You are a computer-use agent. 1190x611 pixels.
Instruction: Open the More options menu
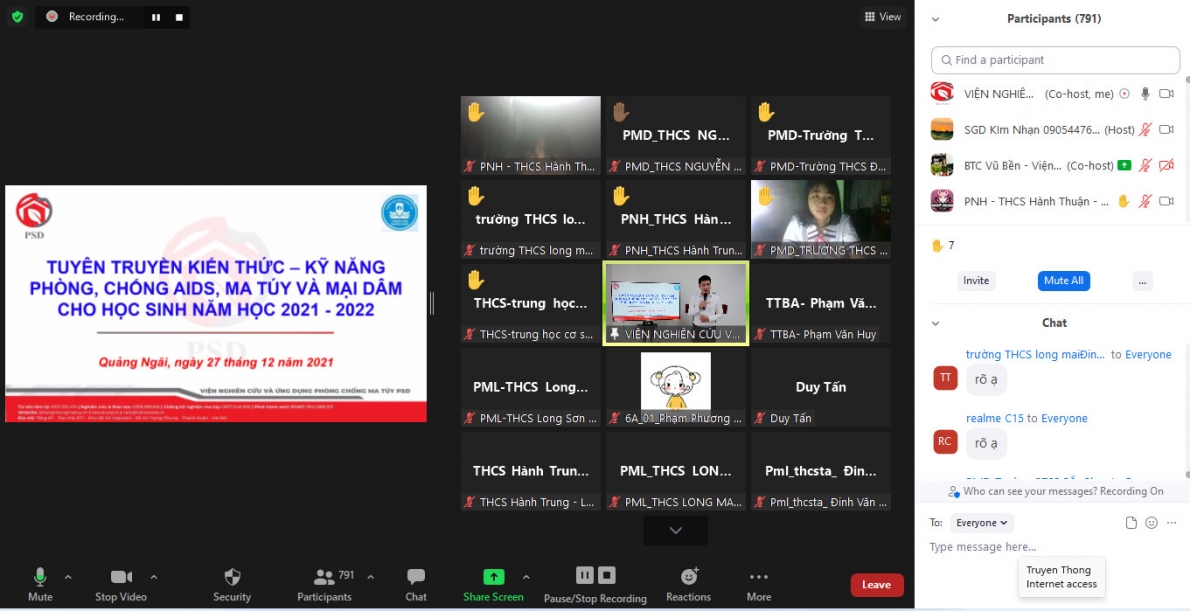point(758,576)
